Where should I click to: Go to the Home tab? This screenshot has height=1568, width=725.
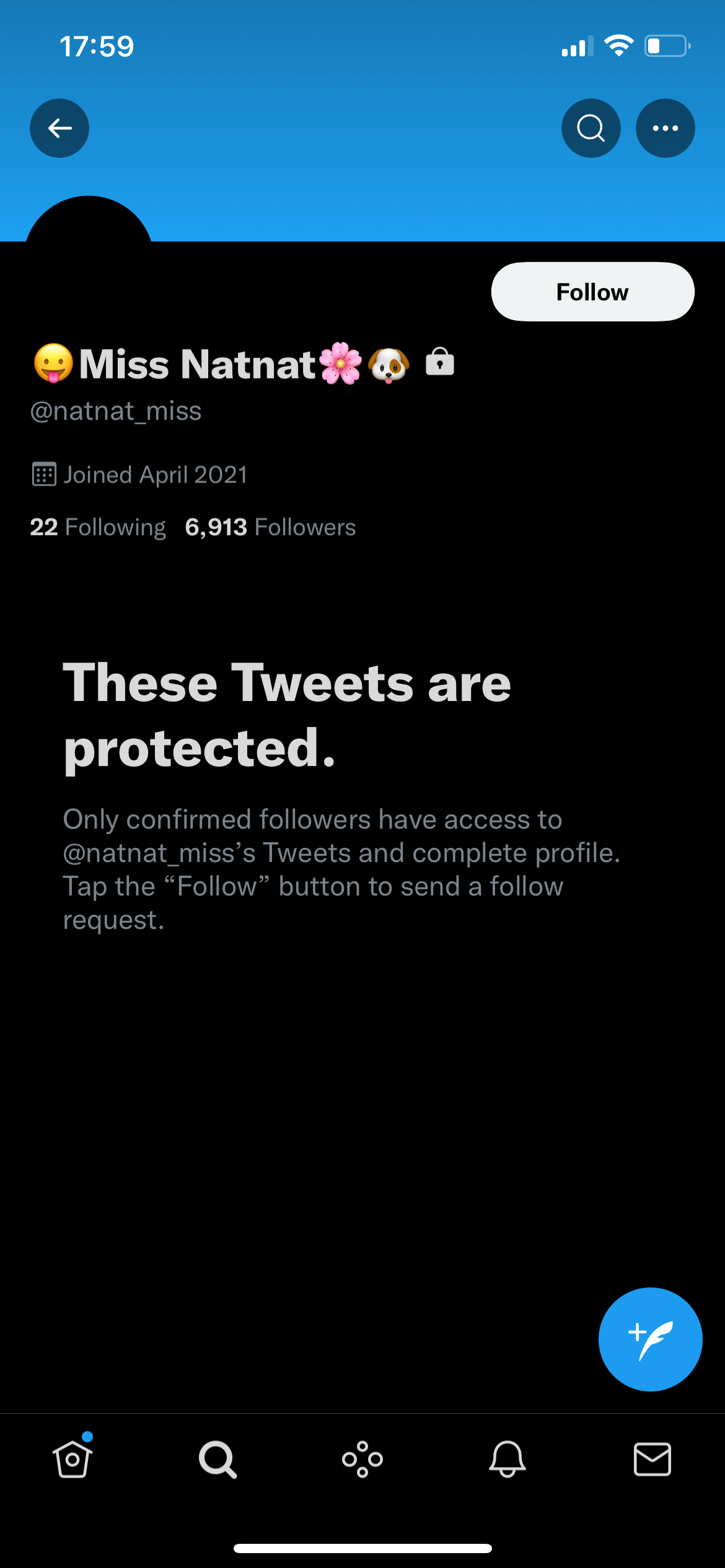click(x=72, y=1458)
